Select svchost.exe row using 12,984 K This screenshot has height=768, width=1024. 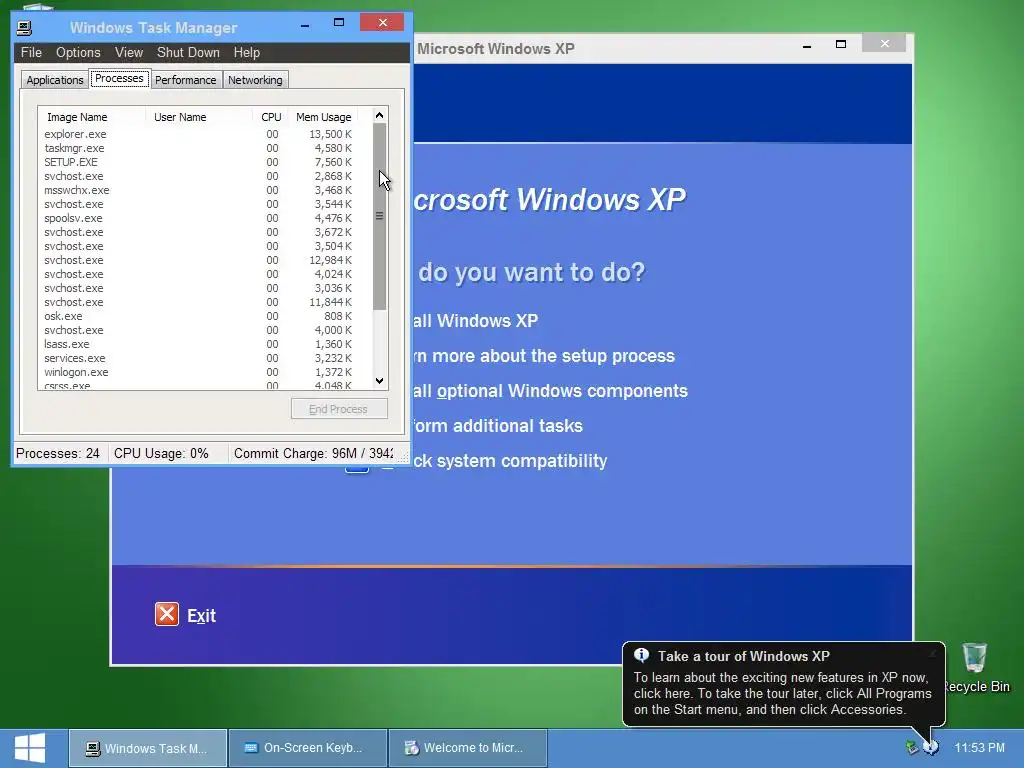click(199, 260)
